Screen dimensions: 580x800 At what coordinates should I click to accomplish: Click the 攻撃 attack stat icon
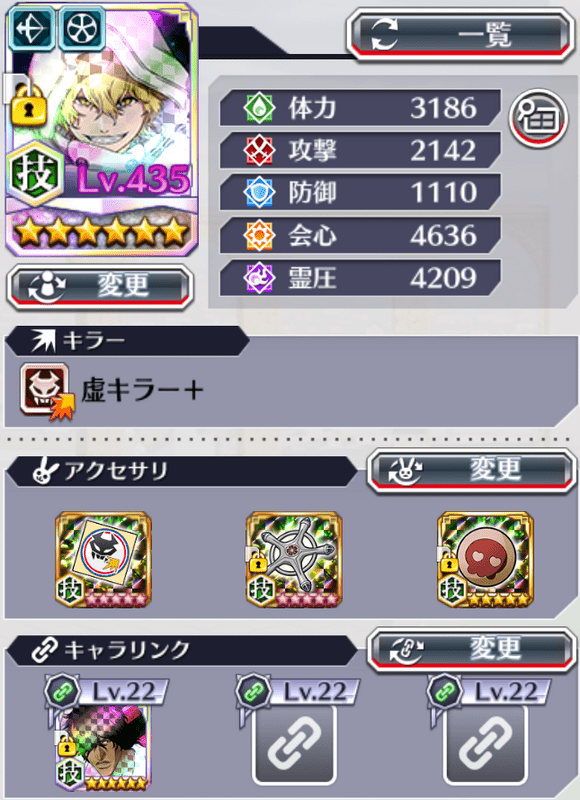tap(259, 151)
